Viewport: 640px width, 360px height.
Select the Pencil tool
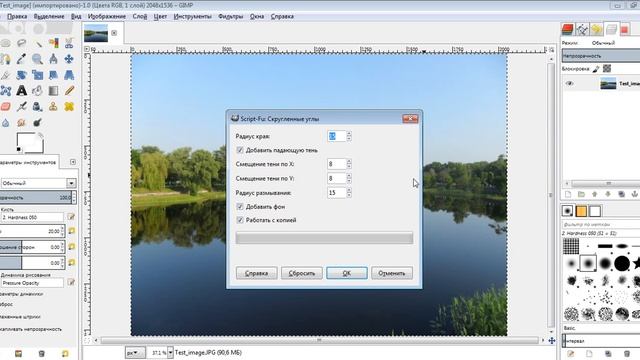point(69,91)
